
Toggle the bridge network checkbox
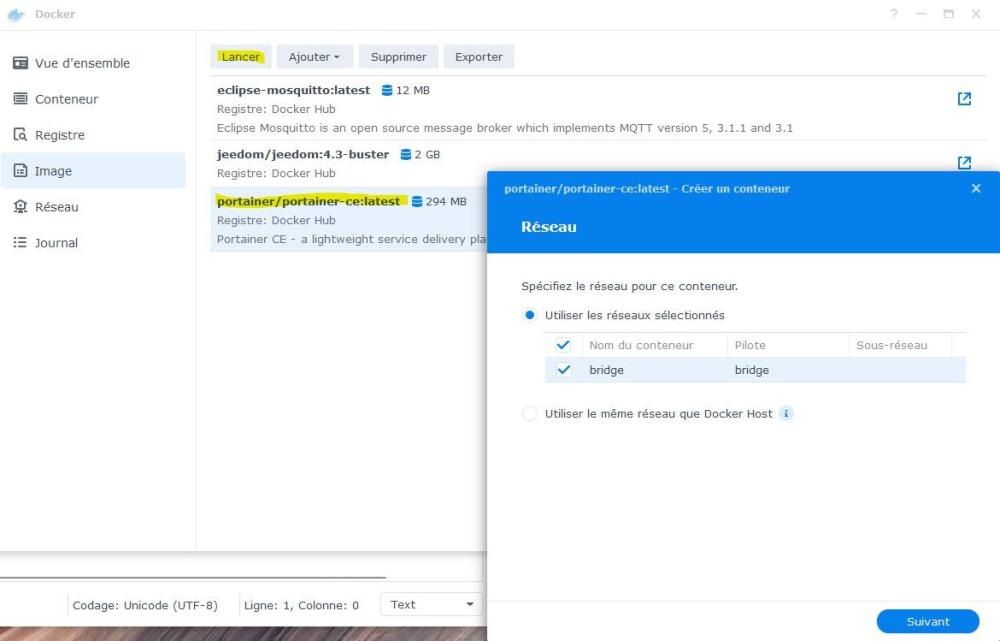pos(563,370)
